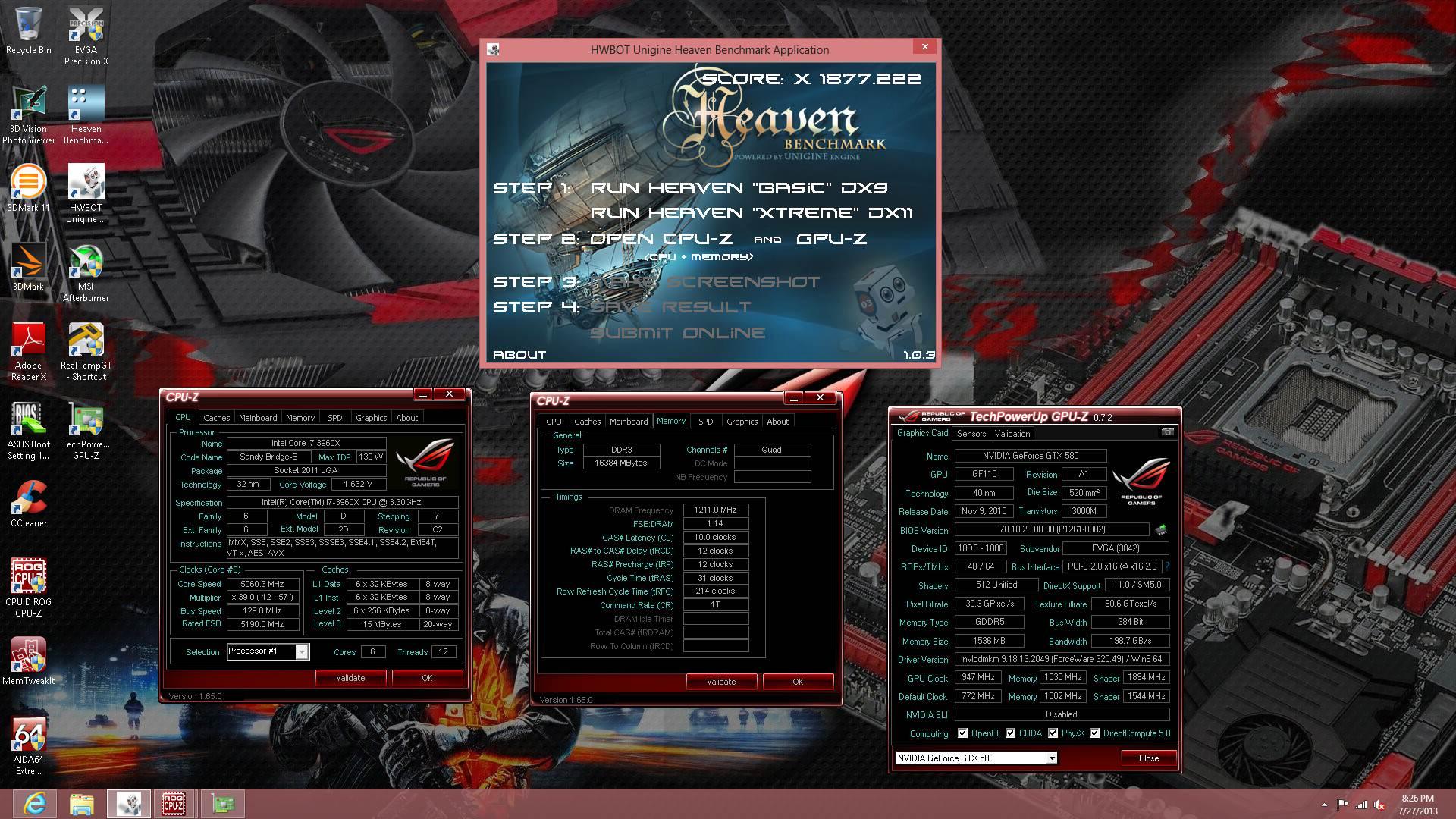Open the Sensors tab in GPU-Z
The image size is (1456, 819).
pyautogui.click(x=971, y=434)
